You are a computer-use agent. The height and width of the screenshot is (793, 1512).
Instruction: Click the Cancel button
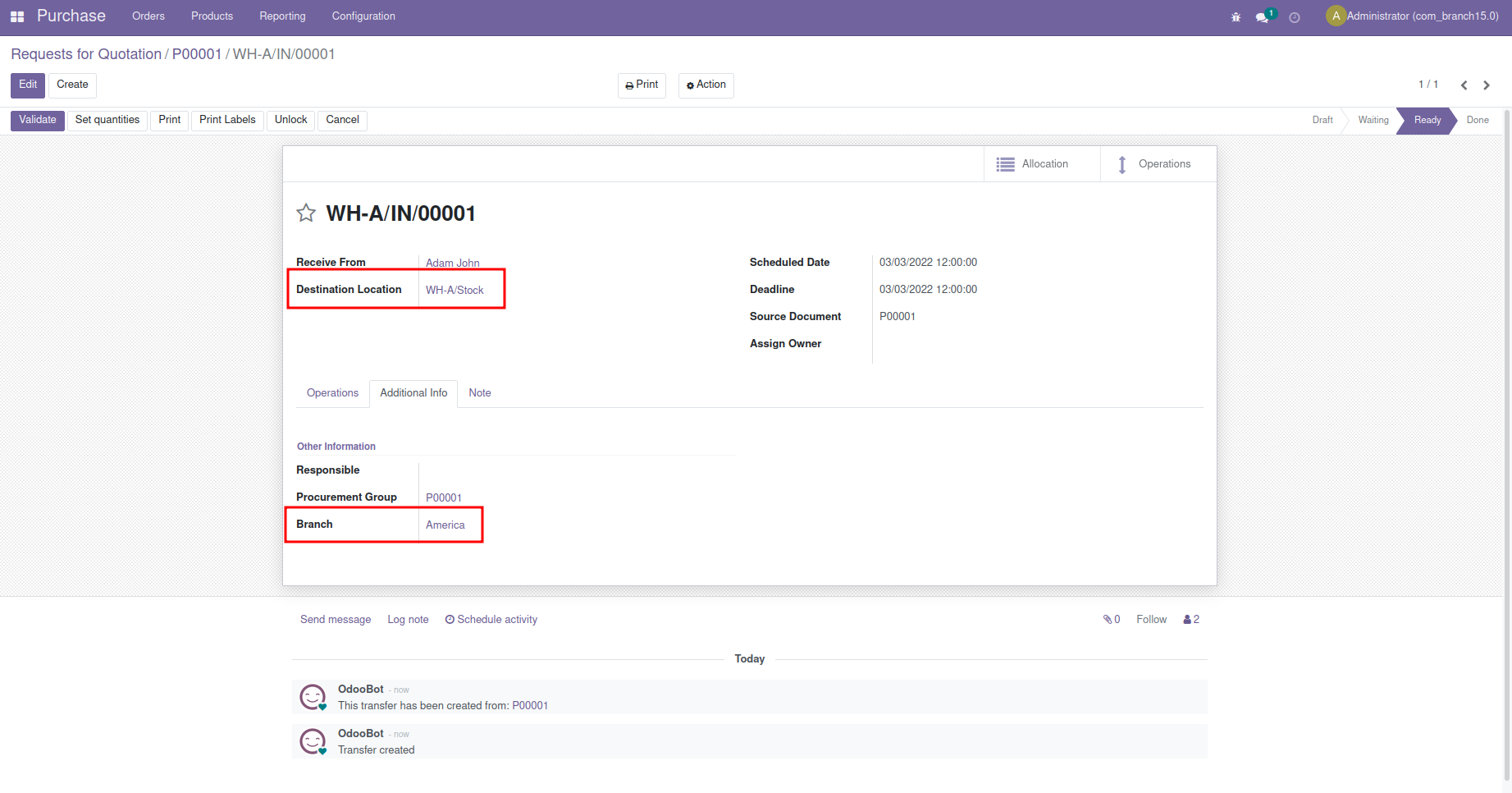coord(342,121)
